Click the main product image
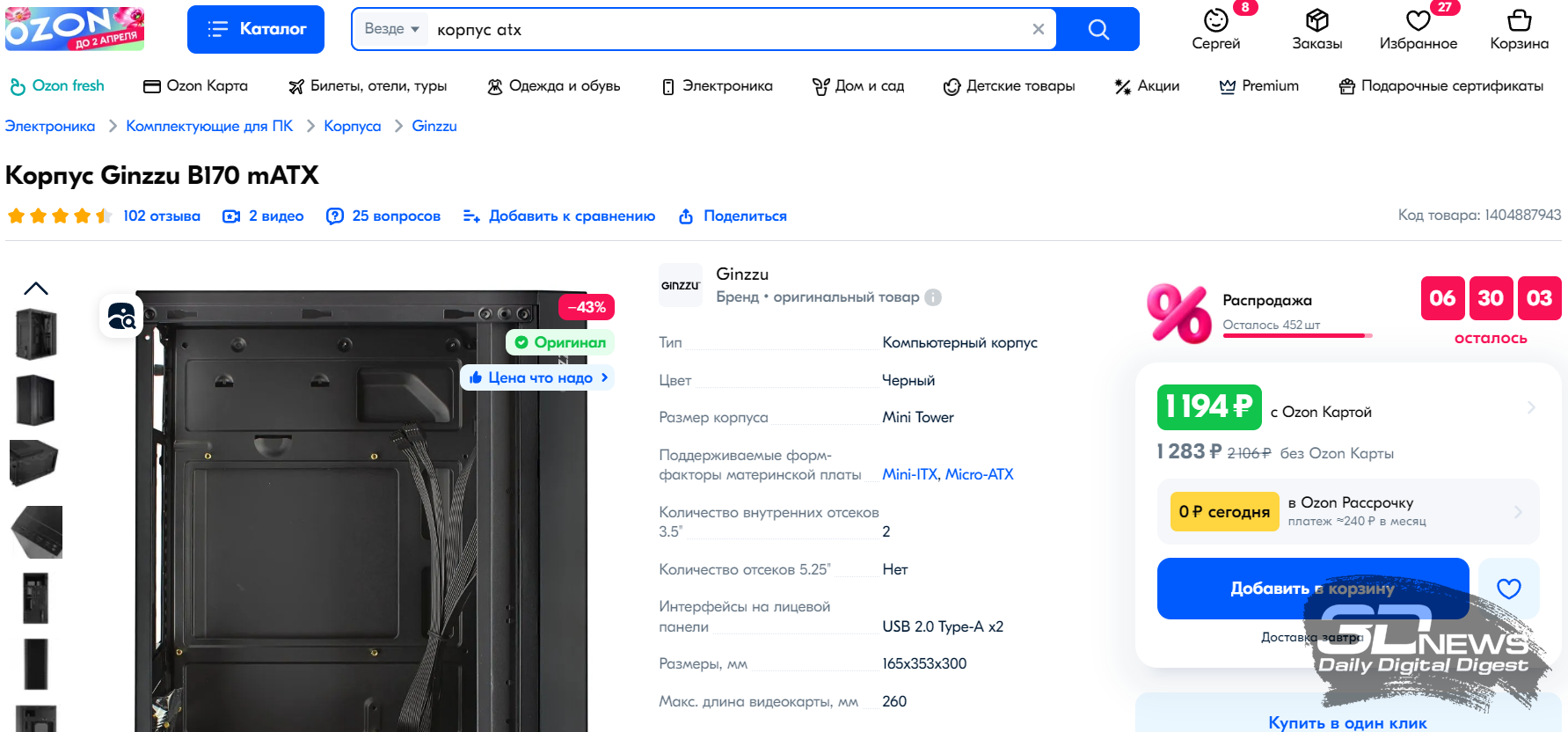Screen dimensions: 1568x732 (x=361, y=510)
